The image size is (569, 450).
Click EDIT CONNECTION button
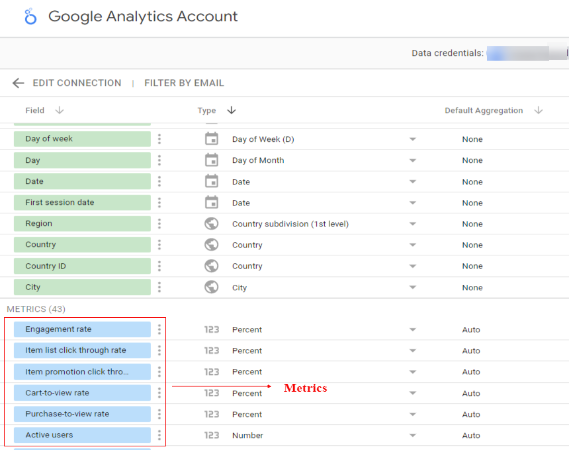coord(77,83)
